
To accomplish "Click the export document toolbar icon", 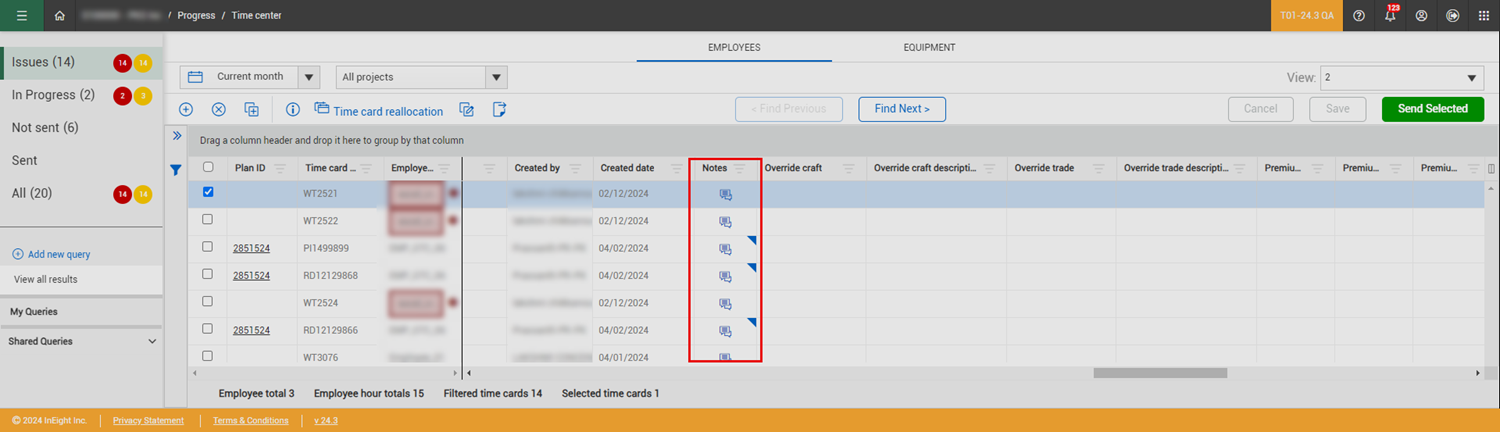I will (x=500, y=110).
